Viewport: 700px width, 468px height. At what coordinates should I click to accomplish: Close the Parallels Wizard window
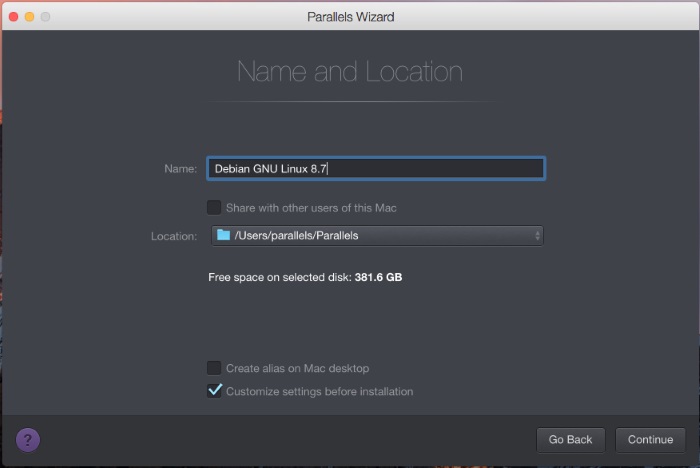pyautogui.click(x=13, y=17)
